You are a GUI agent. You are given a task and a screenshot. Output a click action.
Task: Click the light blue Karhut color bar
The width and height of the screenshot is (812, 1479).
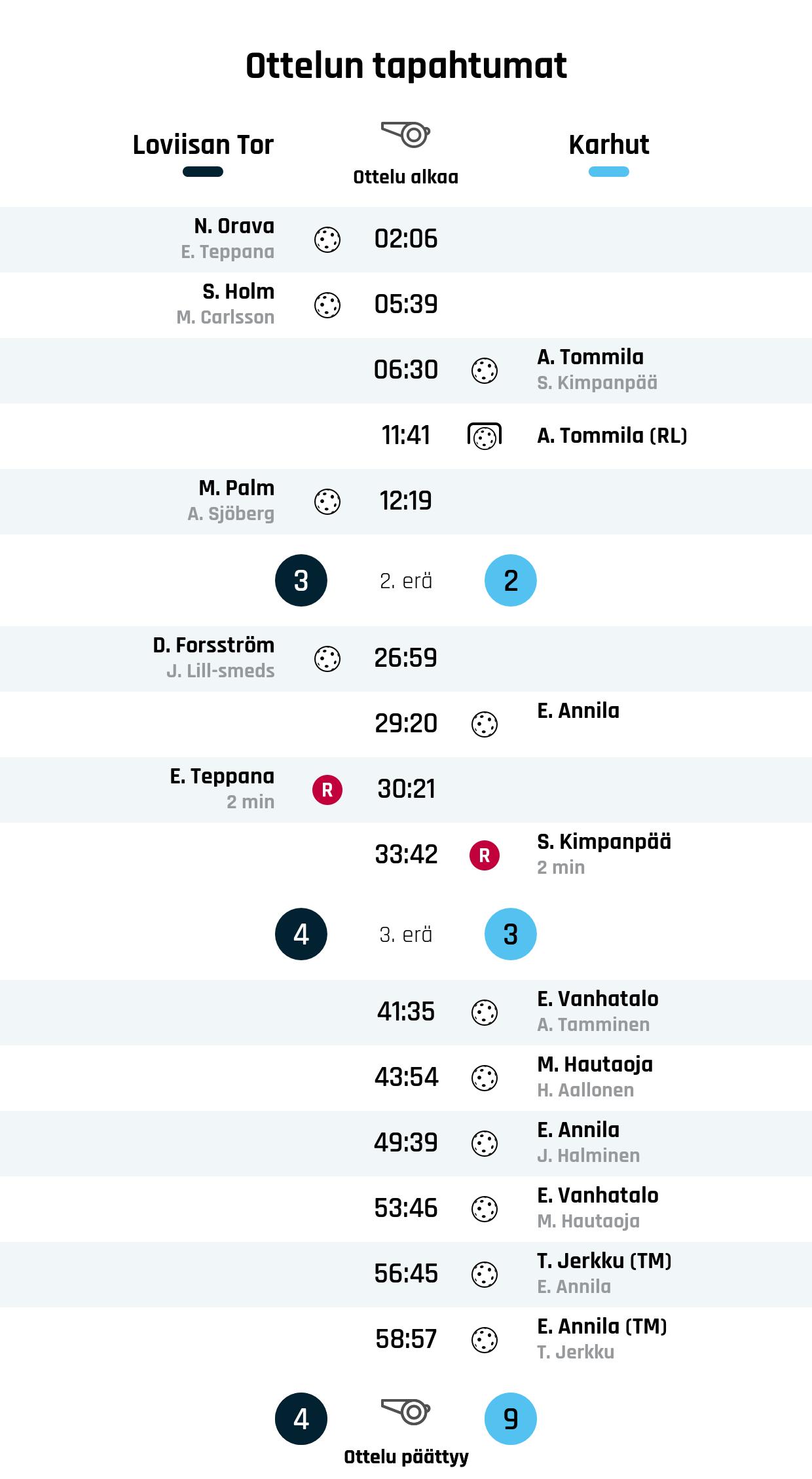tap(609, 172)
